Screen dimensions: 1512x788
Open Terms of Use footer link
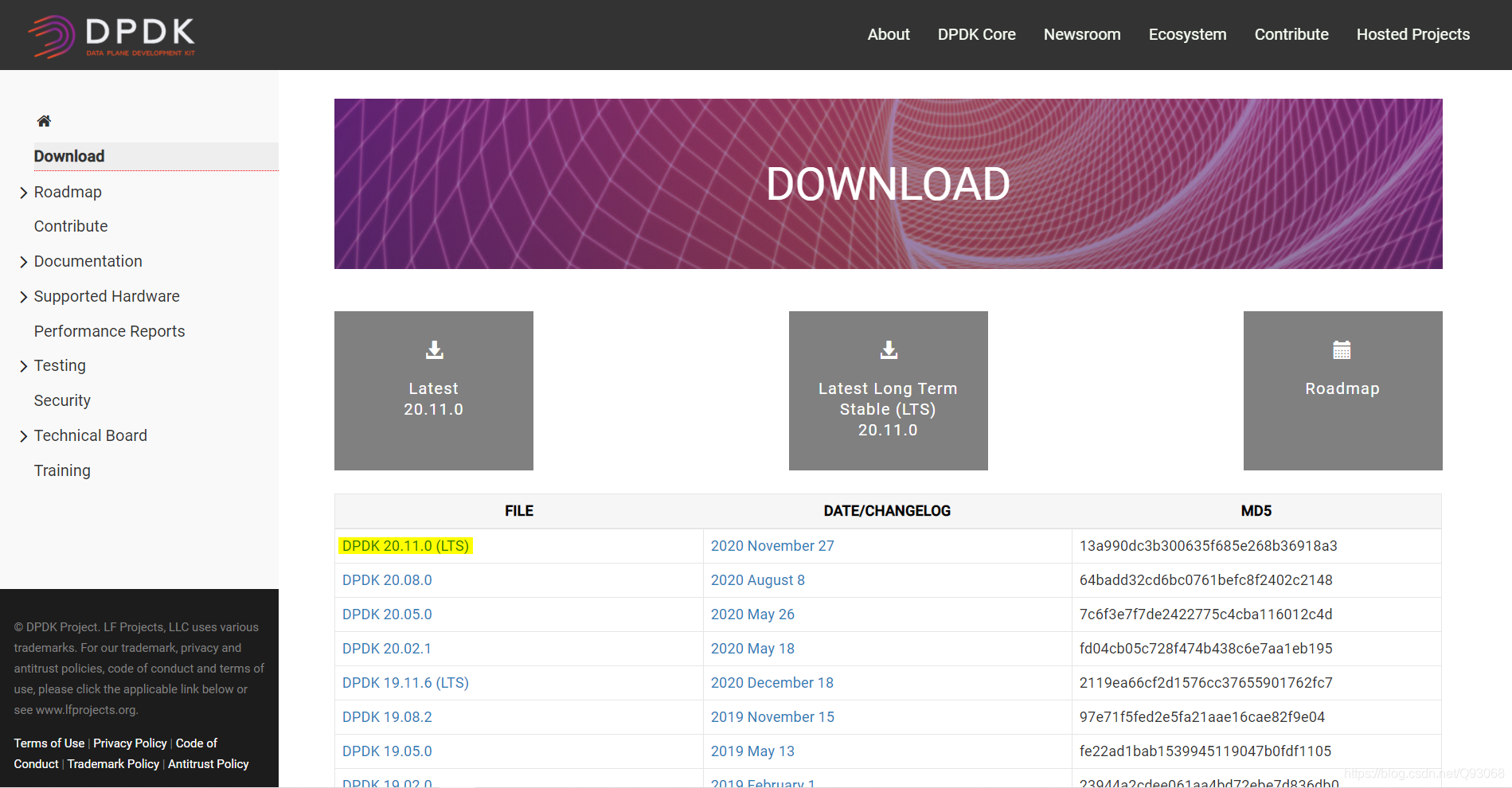[x=49, y=743]
